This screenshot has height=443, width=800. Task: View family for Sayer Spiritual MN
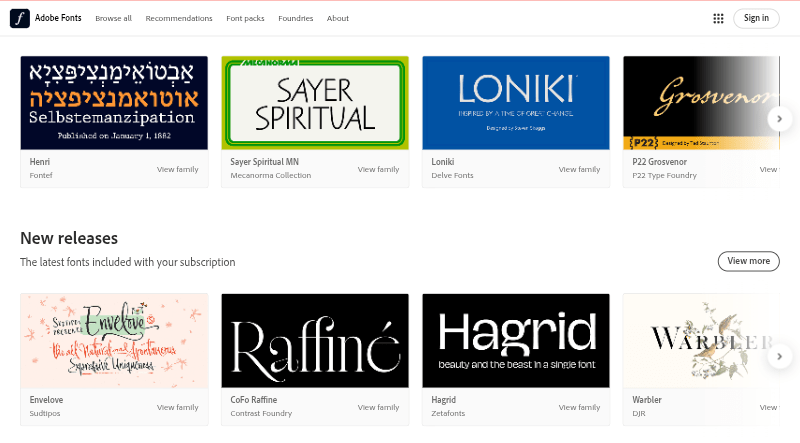coord(379,169)
